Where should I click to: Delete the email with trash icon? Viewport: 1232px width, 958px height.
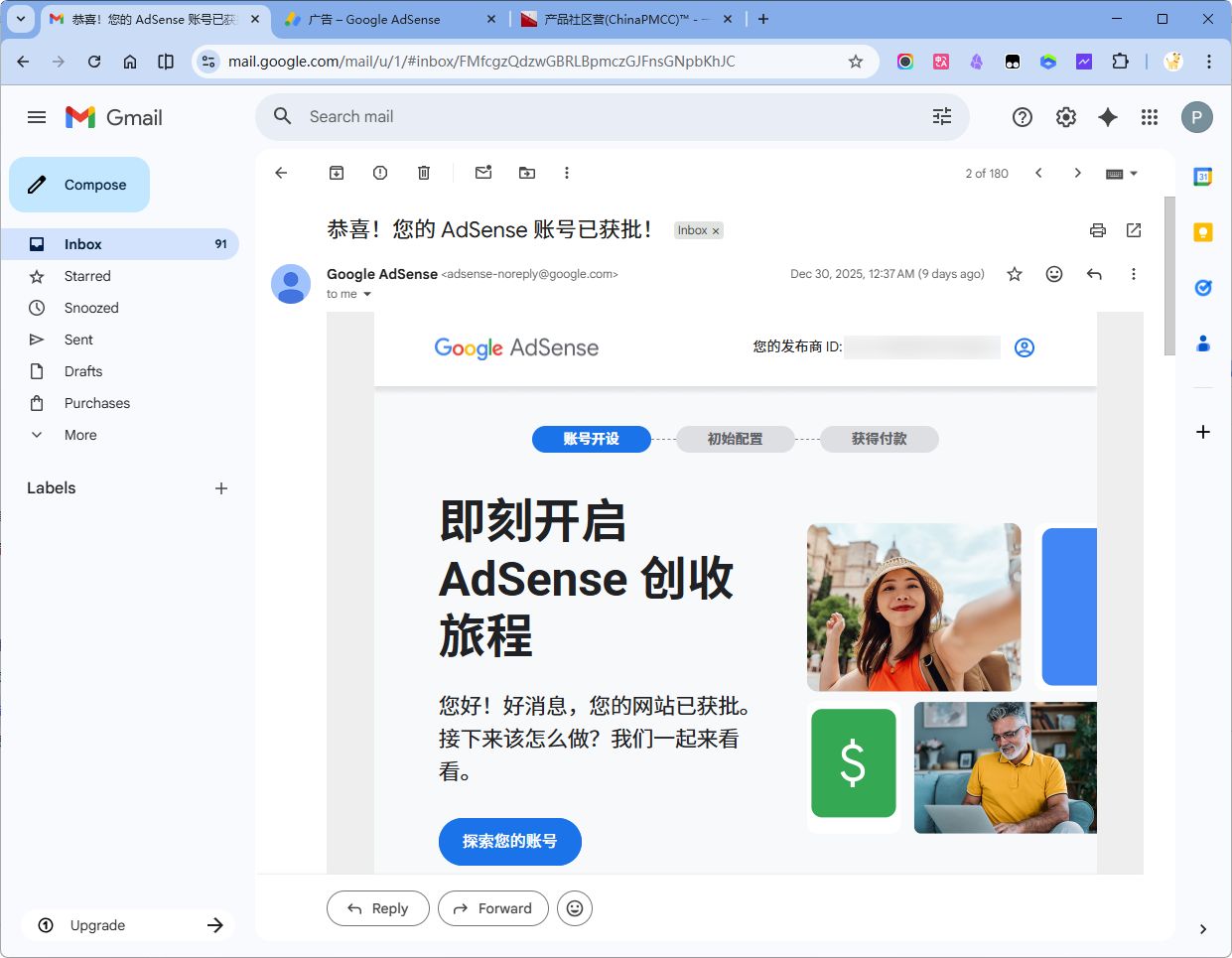424,173
